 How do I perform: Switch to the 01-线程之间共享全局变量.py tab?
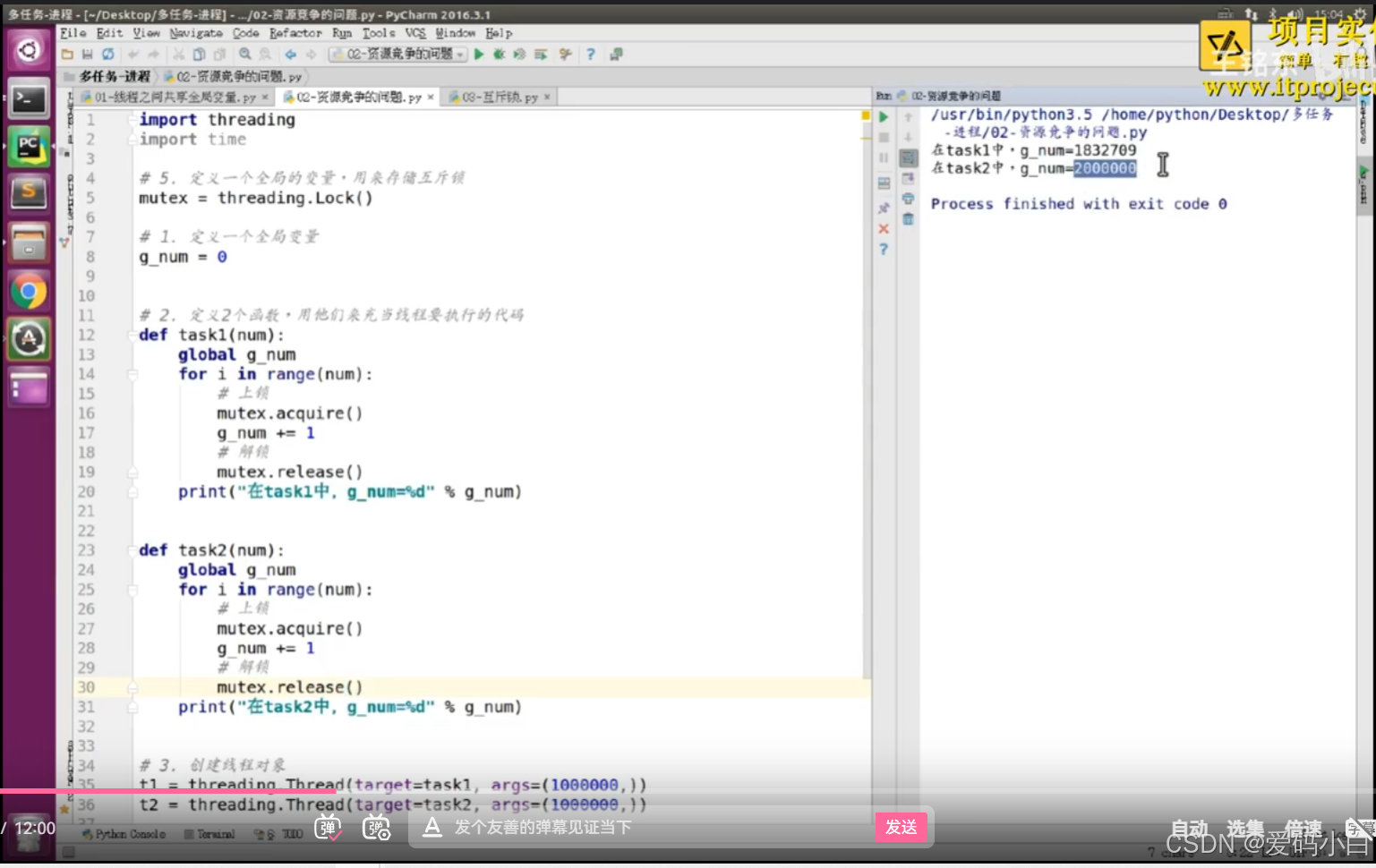[175, 97]
